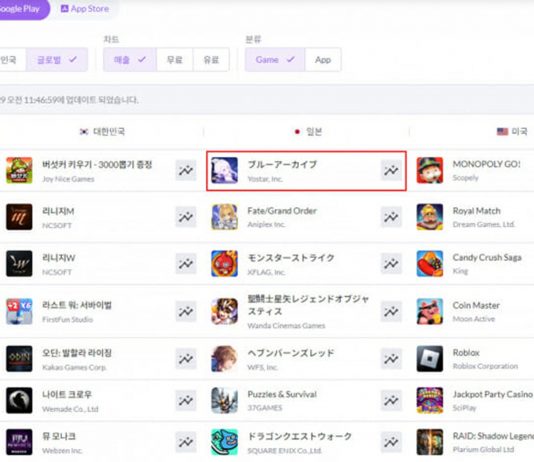Screen dimensions: 534x462
Task: Click the 나이트 크로우 crow icon
Action: [19, 400]
